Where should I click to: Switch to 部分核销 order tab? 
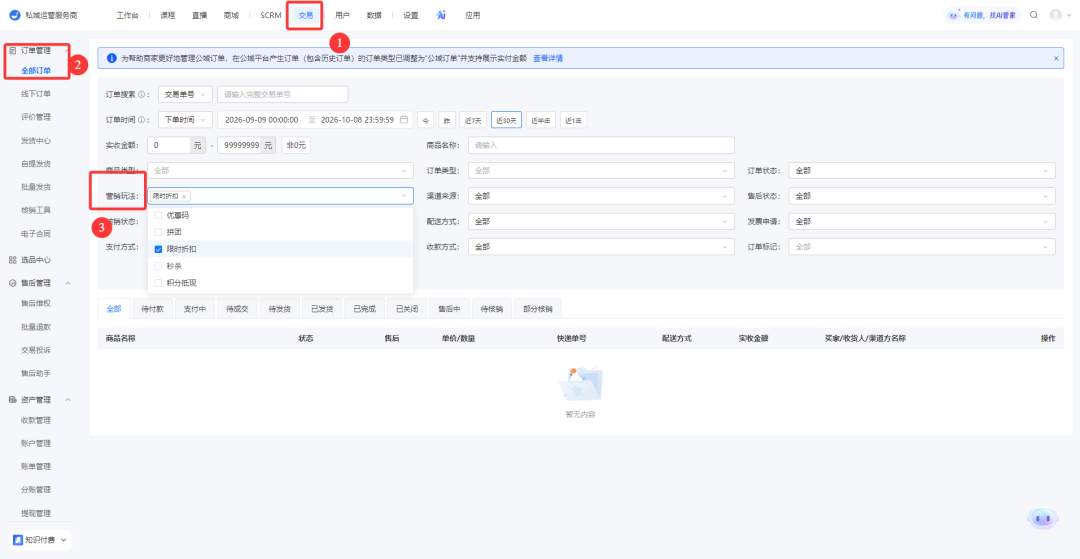point(538,309)
